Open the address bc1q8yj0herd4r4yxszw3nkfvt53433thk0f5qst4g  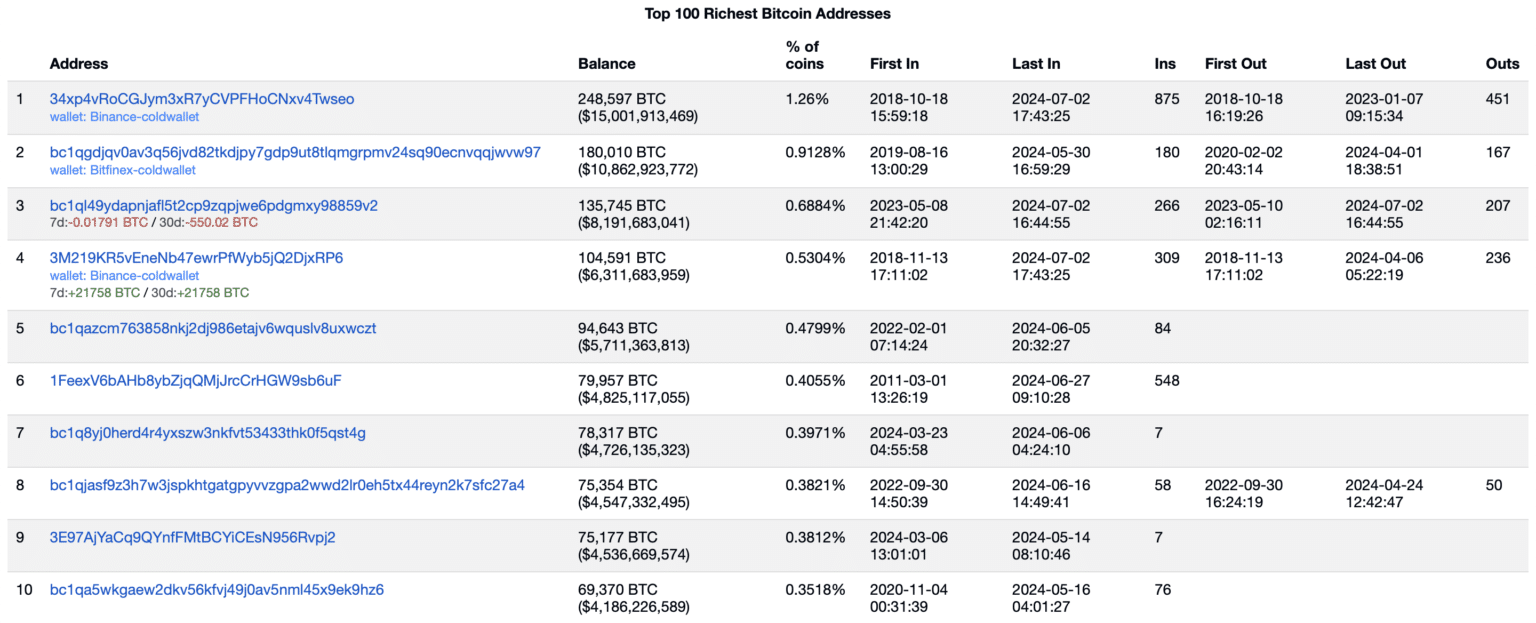[207, 432]
